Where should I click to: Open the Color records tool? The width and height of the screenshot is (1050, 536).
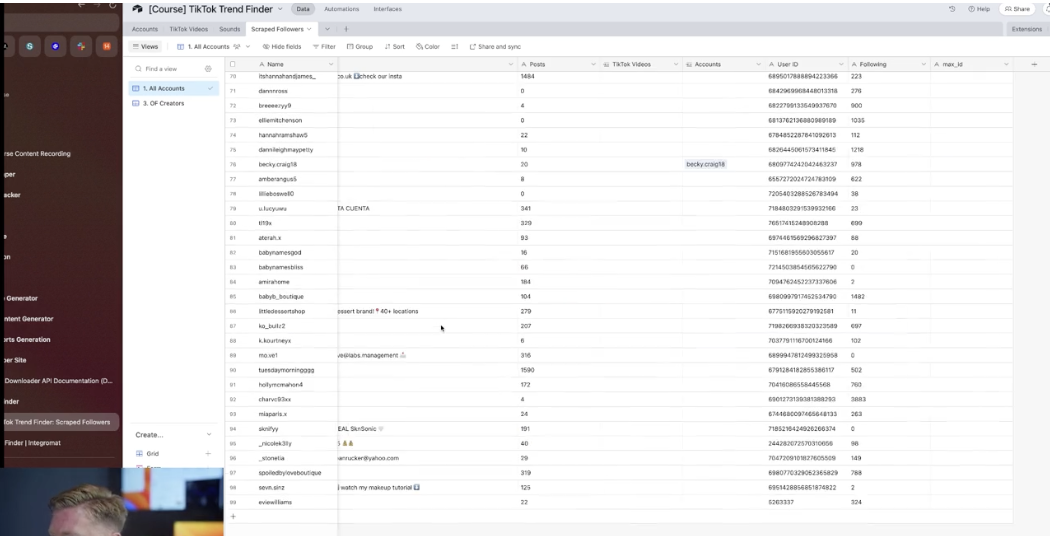coord(428,47)
